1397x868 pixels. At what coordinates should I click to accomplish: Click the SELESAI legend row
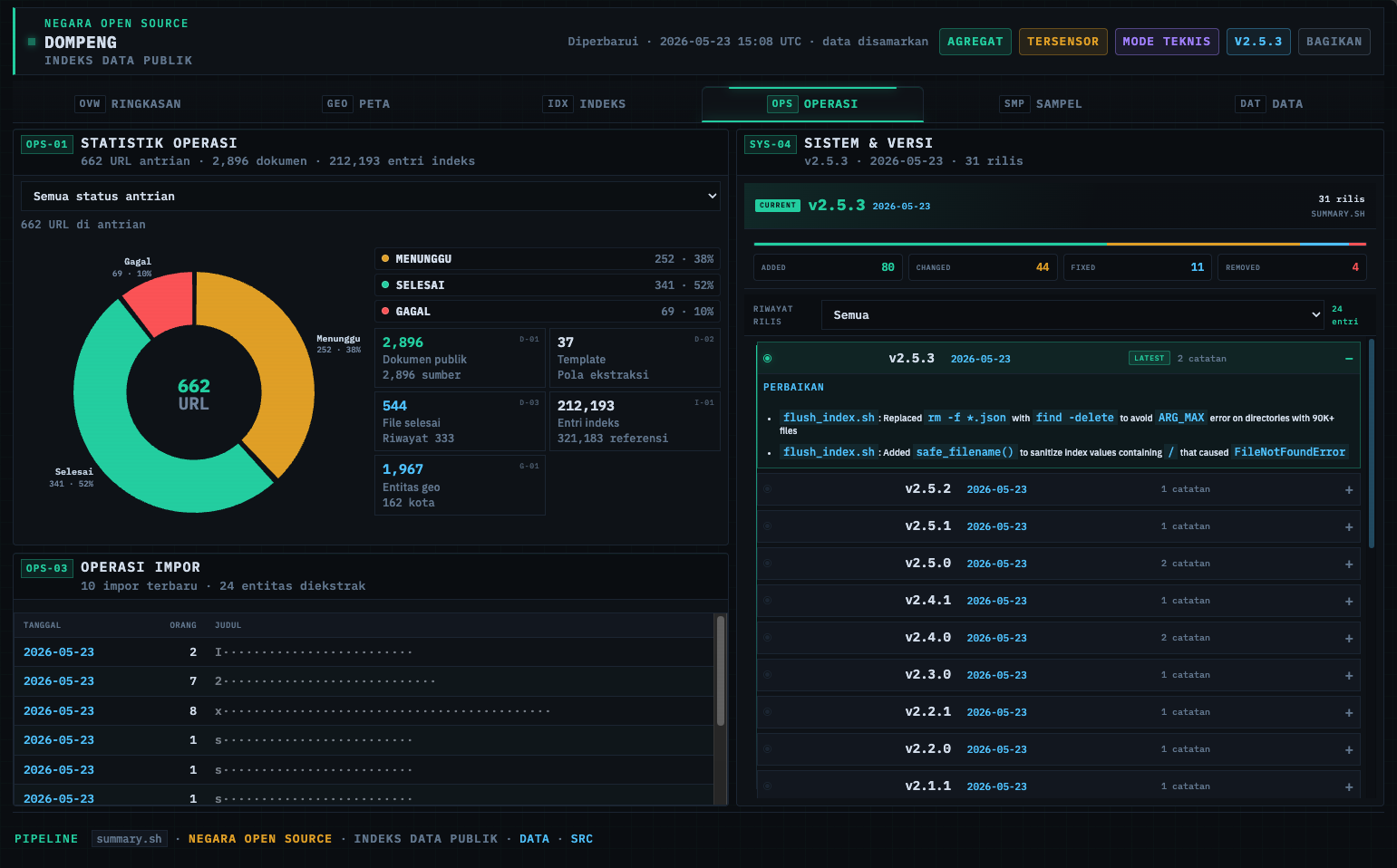coord(548,285)
